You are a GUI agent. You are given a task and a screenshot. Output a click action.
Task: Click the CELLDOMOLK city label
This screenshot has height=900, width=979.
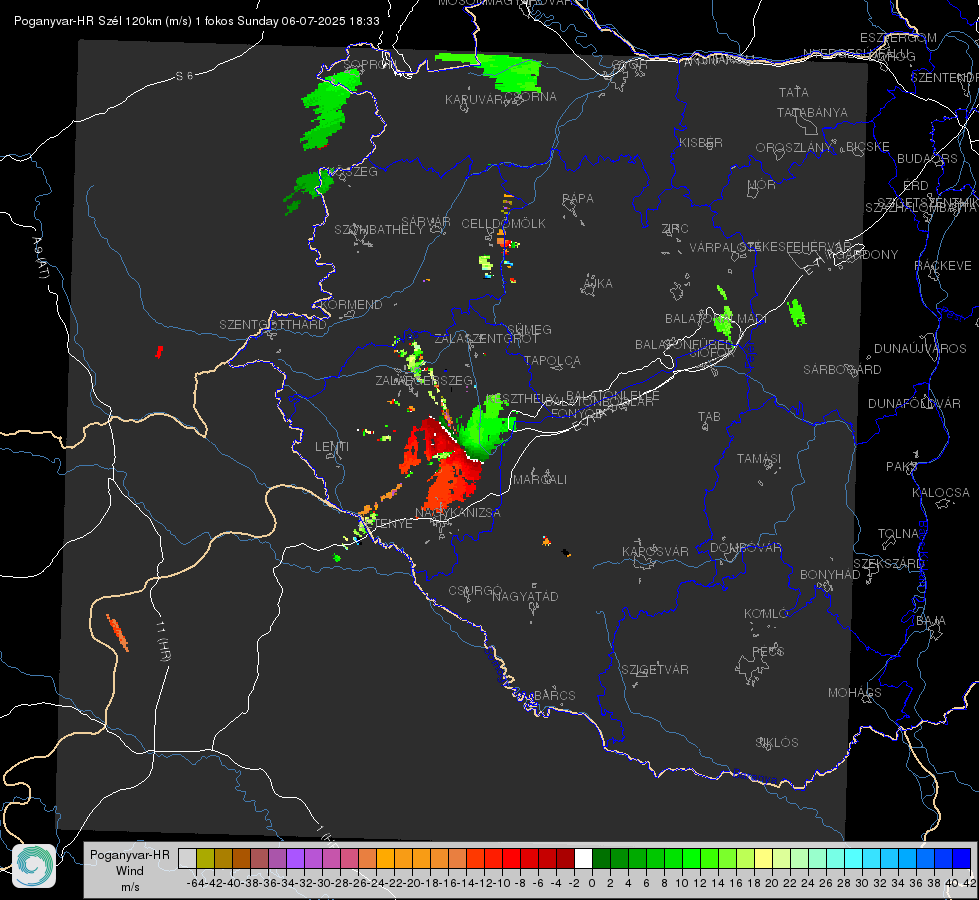coord(503,224)
